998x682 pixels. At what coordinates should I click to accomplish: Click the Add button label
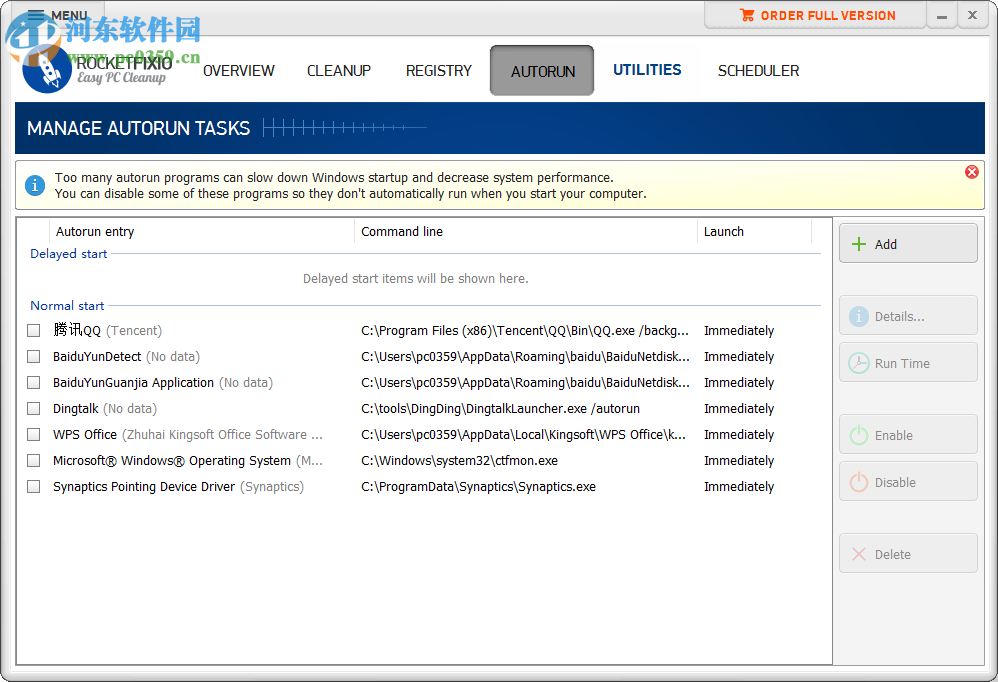pyautogui.click(x=885, y=244)
